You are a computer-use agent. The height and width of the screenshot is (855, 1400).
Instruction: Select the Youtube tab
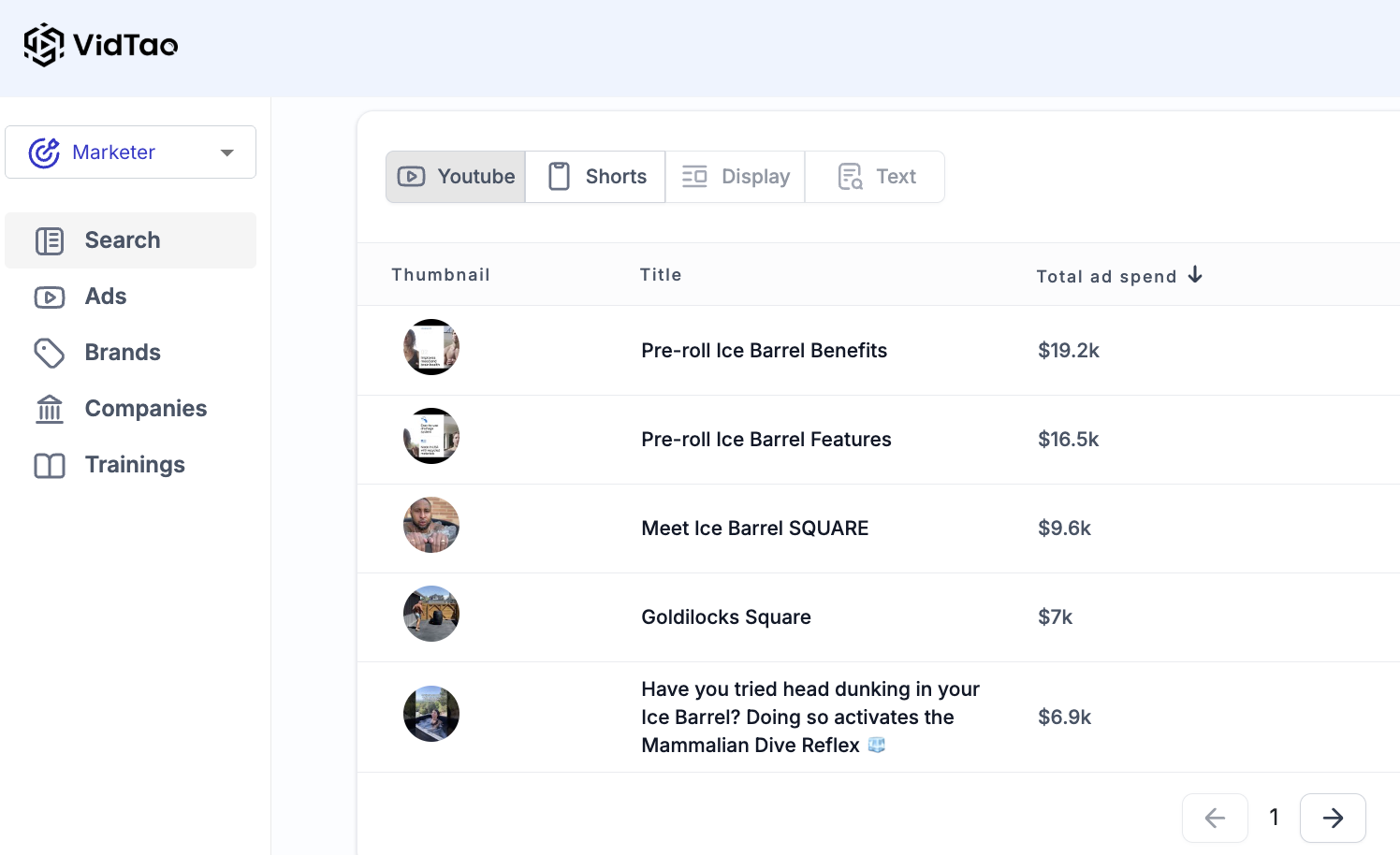pos(456,177)
